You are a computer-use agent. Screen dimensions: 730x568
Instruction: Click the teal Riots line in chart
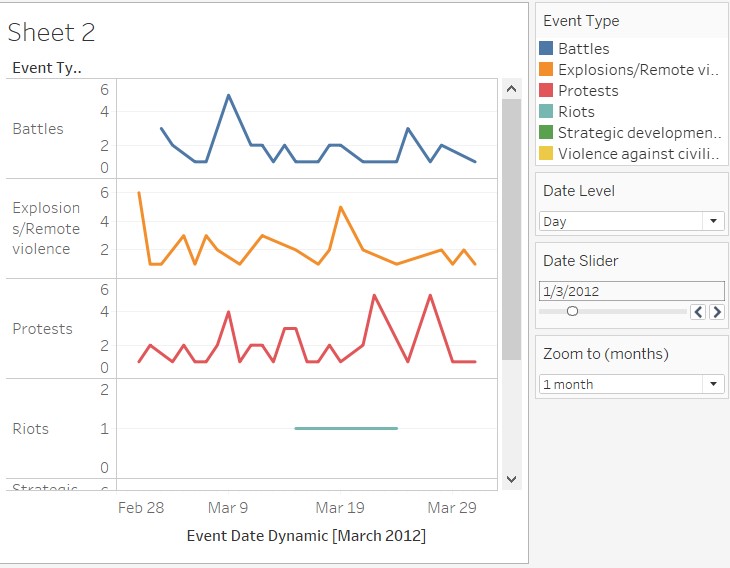(346, 428)
